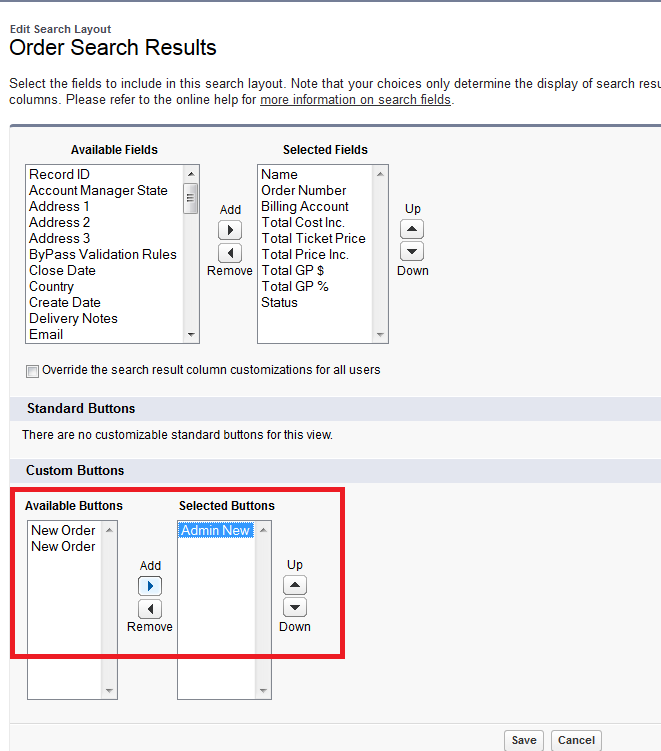661x751 pixels.
Task: Select first New Order in Available Buttons
Action: pyautogui.click(x=65, y=531)
